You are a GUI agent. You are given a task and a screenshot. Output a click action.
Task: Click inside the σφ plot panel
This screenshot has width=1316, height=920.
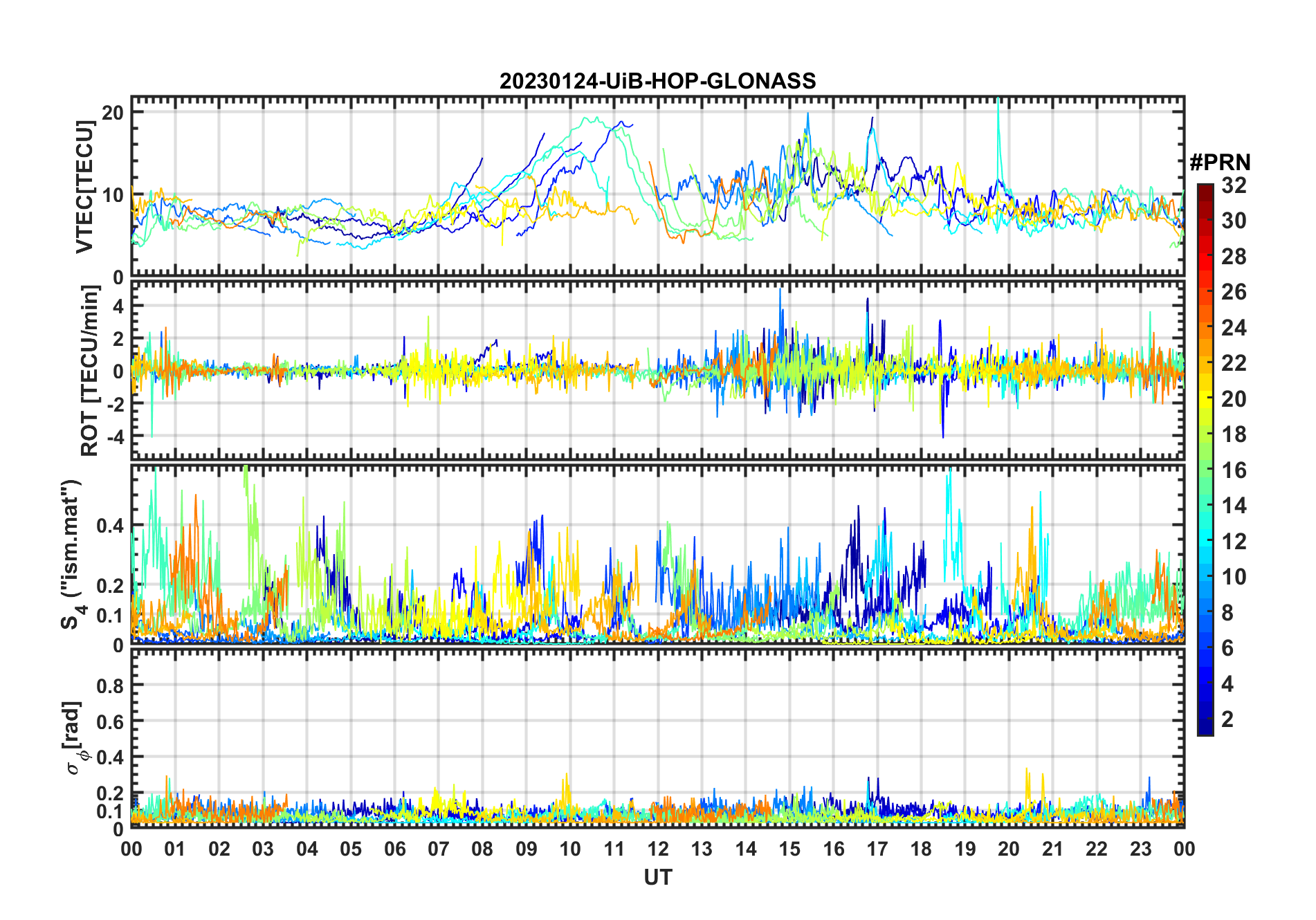657,737
